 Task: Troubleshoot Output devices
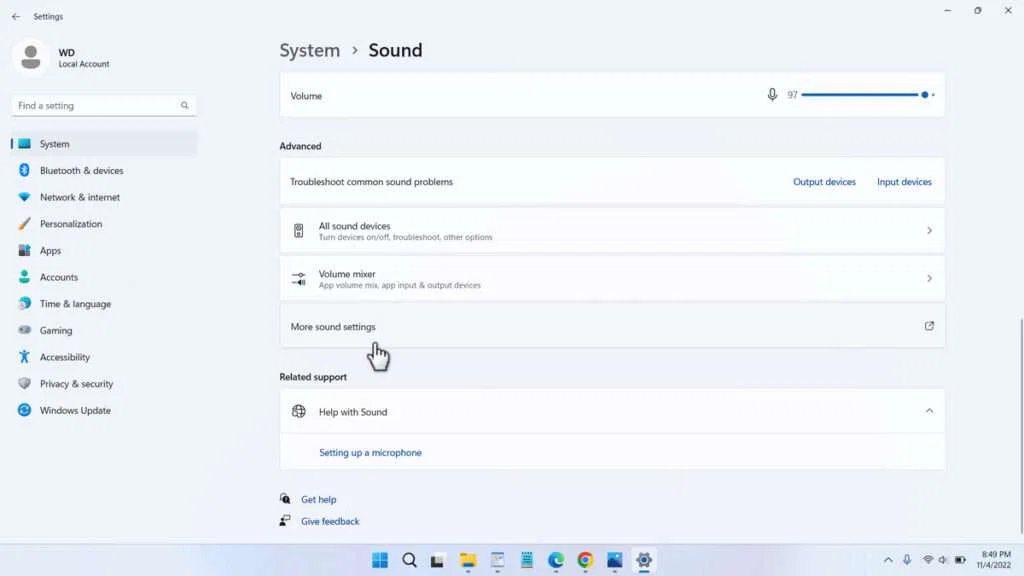point(825,181)
